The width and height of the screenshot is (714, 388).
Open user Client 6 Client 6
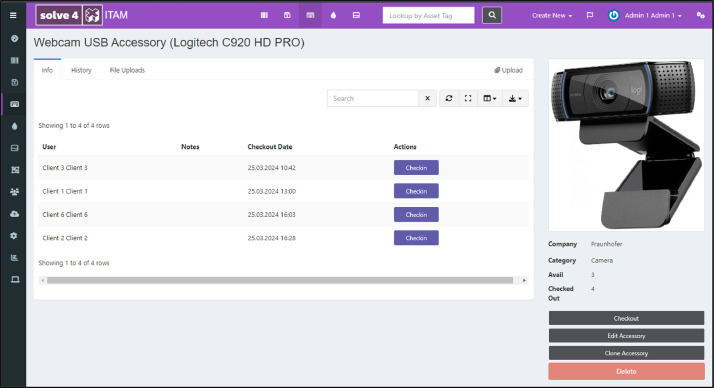tap(65, 214)
